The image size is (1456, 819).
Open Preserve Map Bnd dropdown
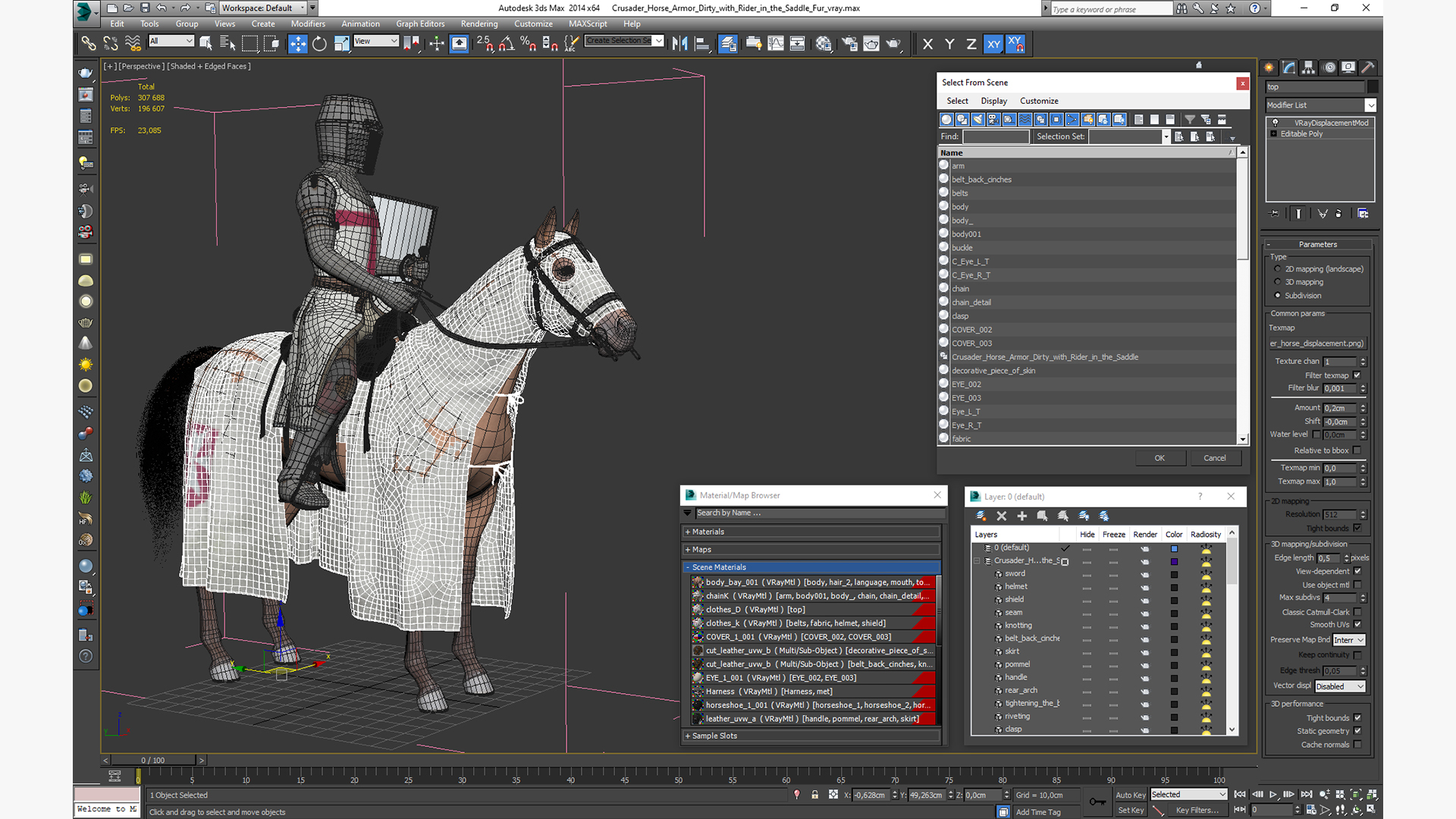tap(1349, 640)
